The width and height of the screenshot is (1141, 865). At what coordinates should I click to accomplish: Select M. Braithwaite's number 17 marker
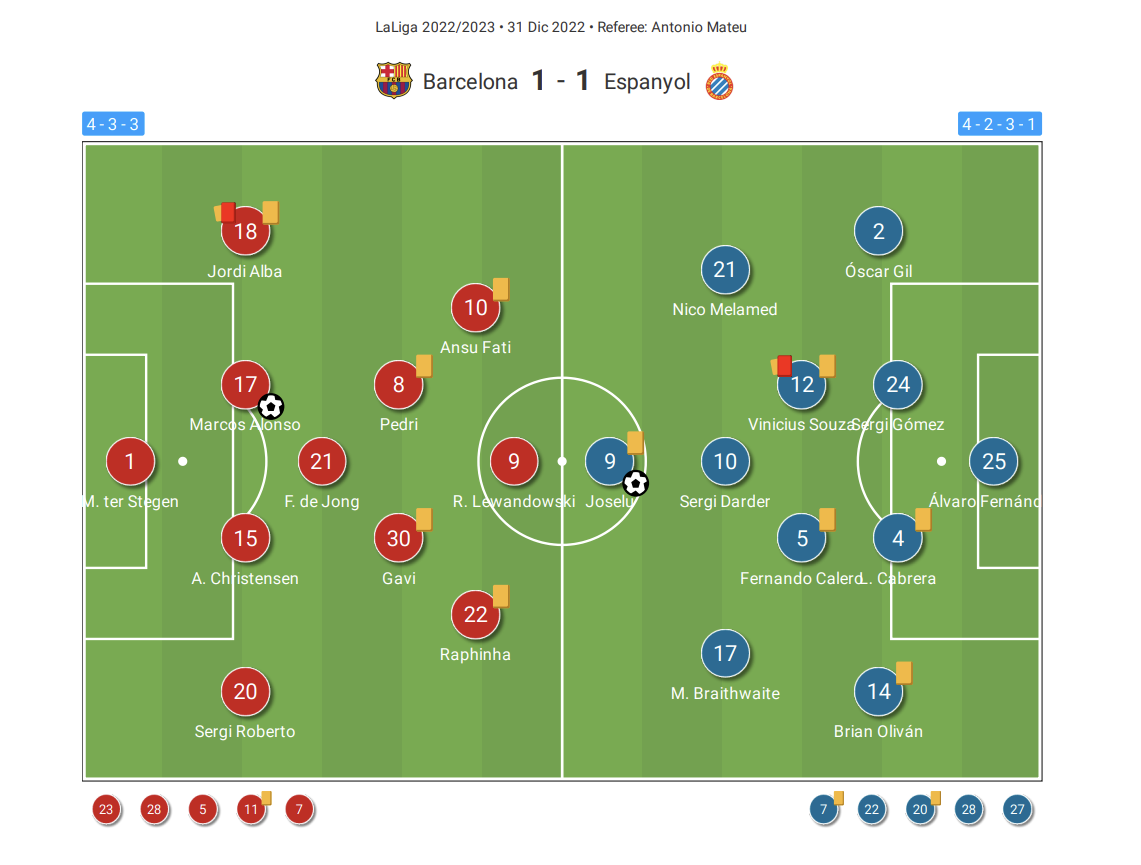pyautogui.click(x=725, y=653)
